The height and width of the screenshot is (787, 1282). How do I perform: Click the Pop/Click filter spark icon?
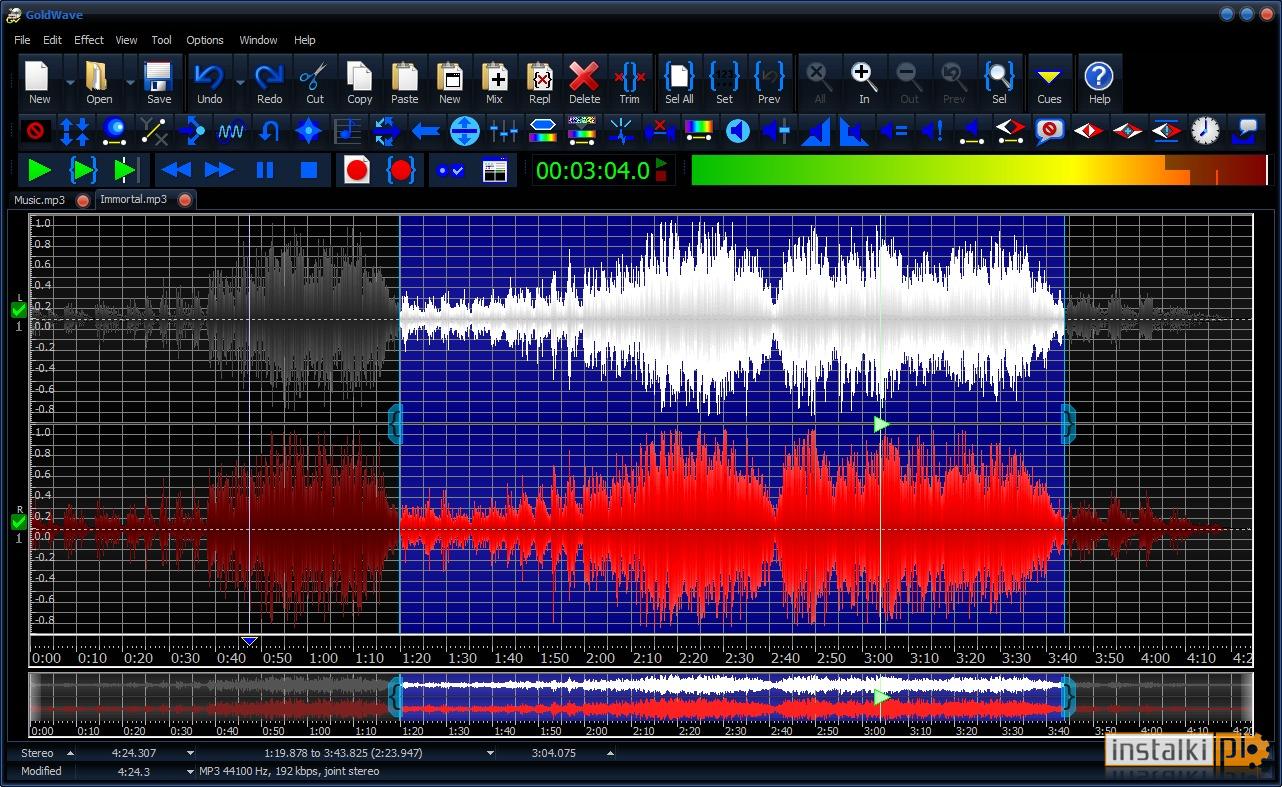point(620,130)
